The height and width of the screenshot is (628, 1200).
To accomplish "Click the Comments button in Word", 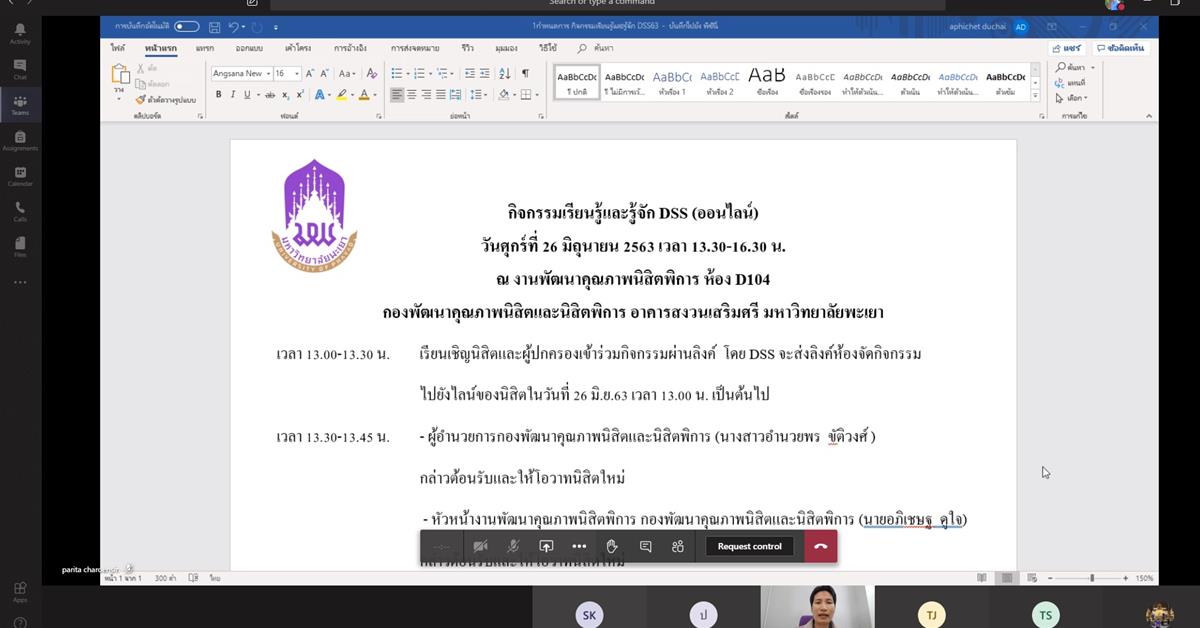I will pos(1121,47).
